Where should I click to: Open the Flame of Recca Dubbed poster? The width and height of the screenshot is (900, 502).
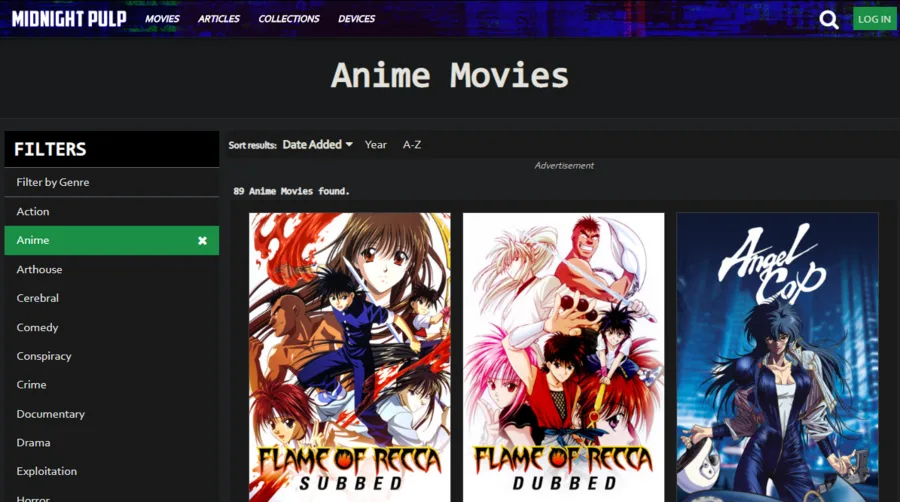point(564,357)
